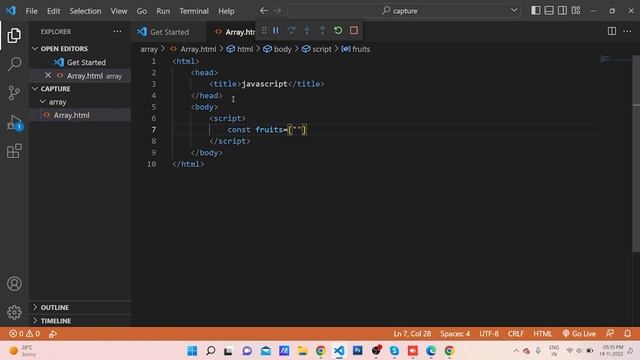Click Step Into in debug toolbar

pos(307,31)
